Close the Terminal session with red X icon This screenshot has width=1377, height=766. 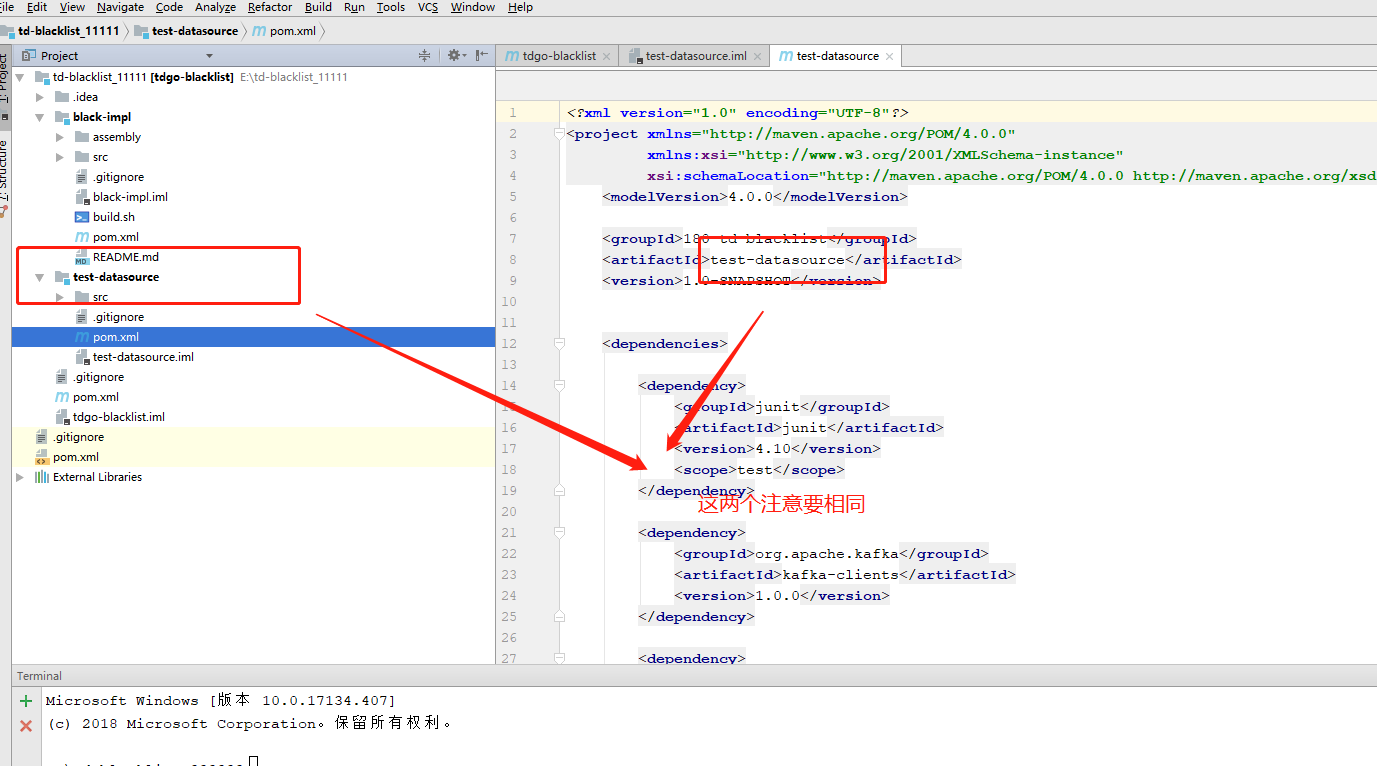24,723
